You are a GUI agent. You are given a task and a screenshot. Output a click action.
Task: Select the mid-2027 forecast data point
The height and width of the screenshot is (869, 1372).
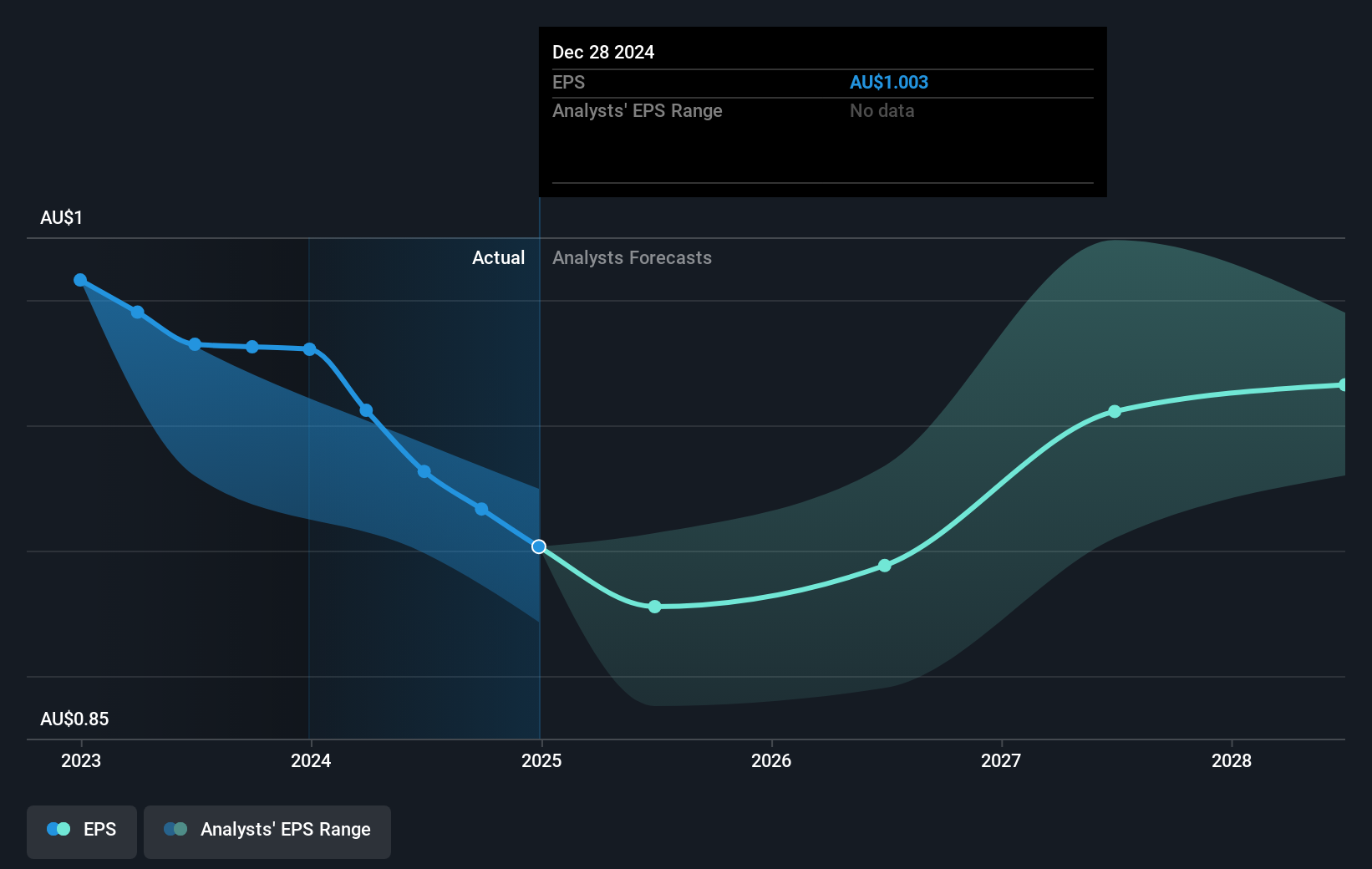[x=1115, y=411]
